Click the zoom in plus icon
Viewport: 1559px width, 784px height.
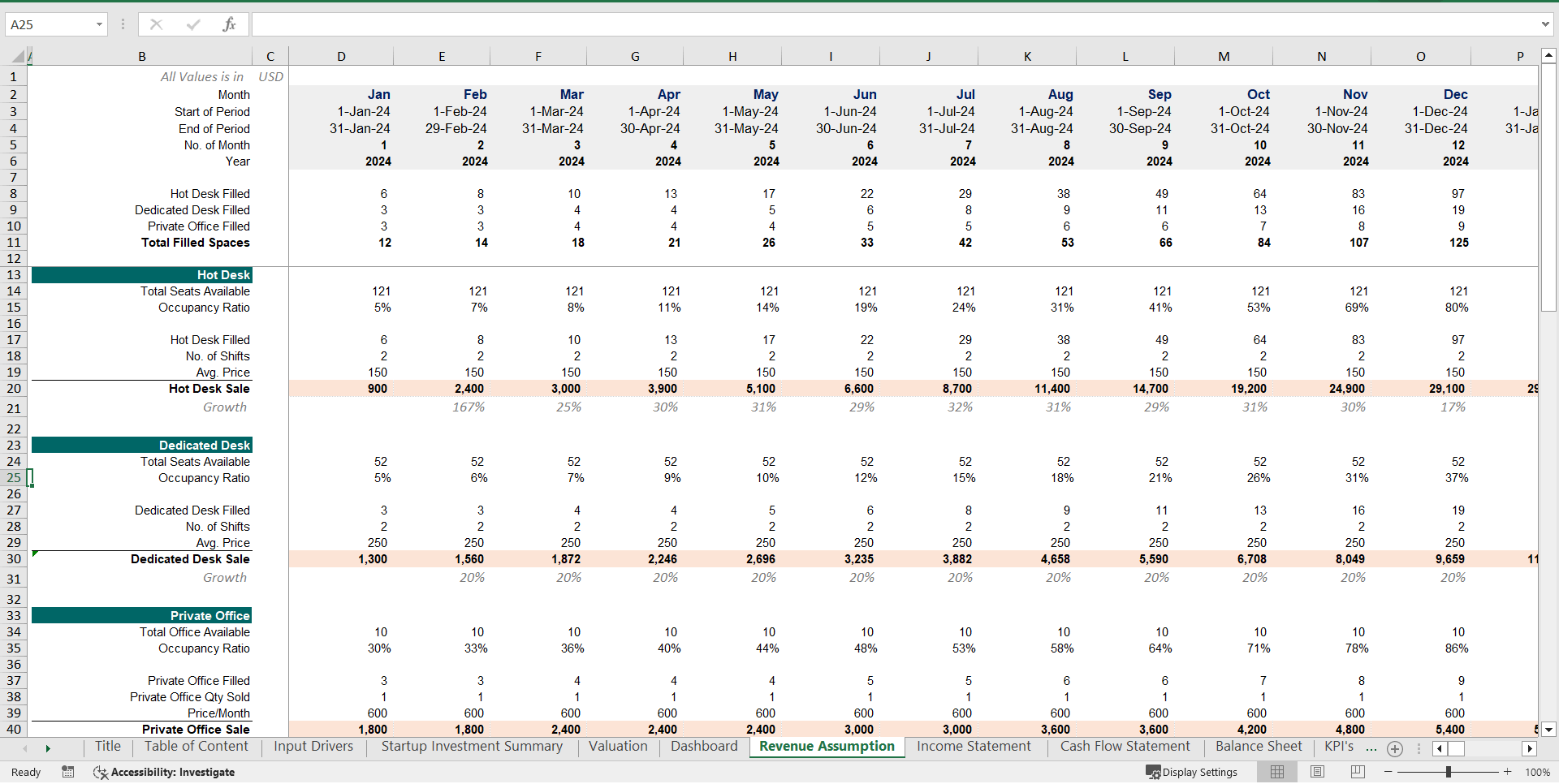click(1507, 772)
